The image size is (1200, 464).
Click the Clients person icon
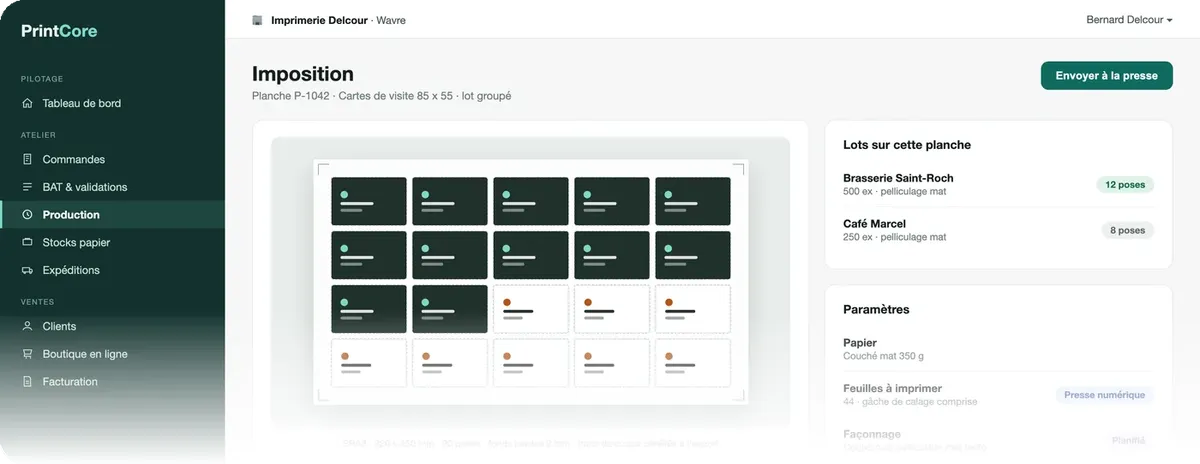(x=27, y=326)
